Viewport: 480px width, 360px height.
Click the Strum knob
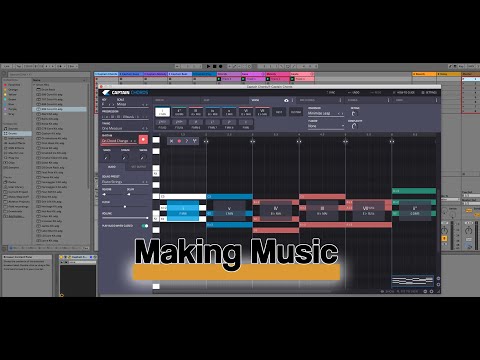pyautogui.click(x=125, y=157)
